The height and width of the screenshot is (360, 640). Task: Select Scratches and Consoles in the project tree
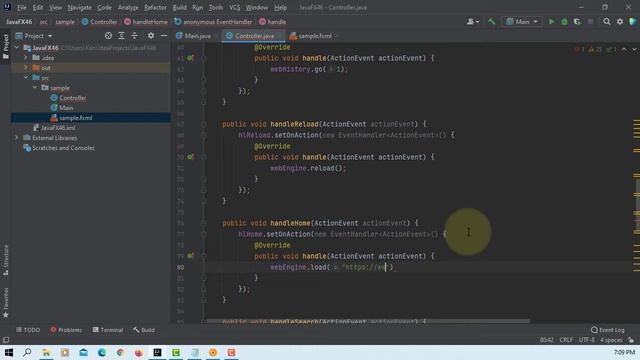pyautogui.click(x=63, y=148)
